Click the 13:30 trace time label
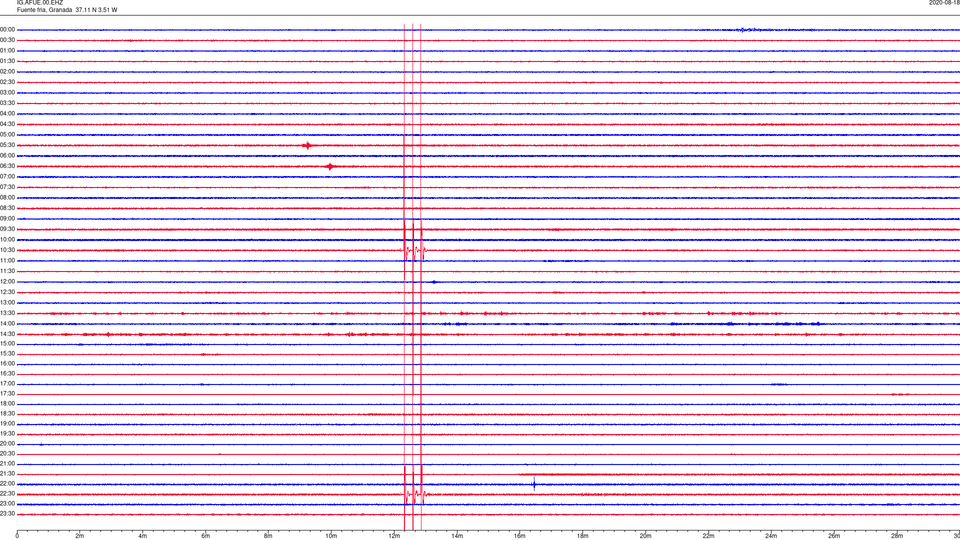This screenshot has width=960, height=540. click(x=7, y=313)
